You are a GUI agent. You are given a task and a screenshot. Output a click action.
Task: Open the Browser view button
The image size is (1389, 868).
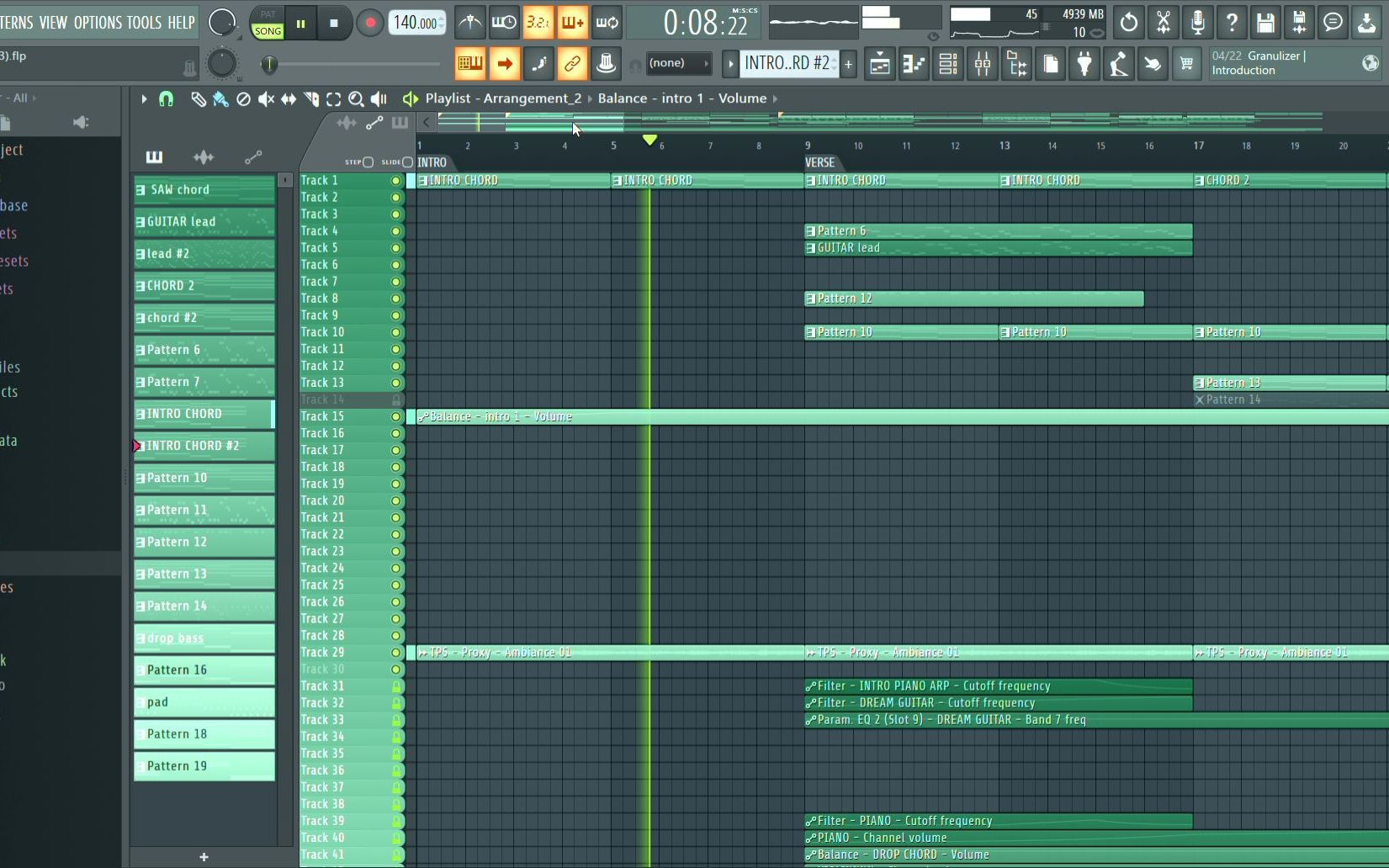tap(1016, 63)
